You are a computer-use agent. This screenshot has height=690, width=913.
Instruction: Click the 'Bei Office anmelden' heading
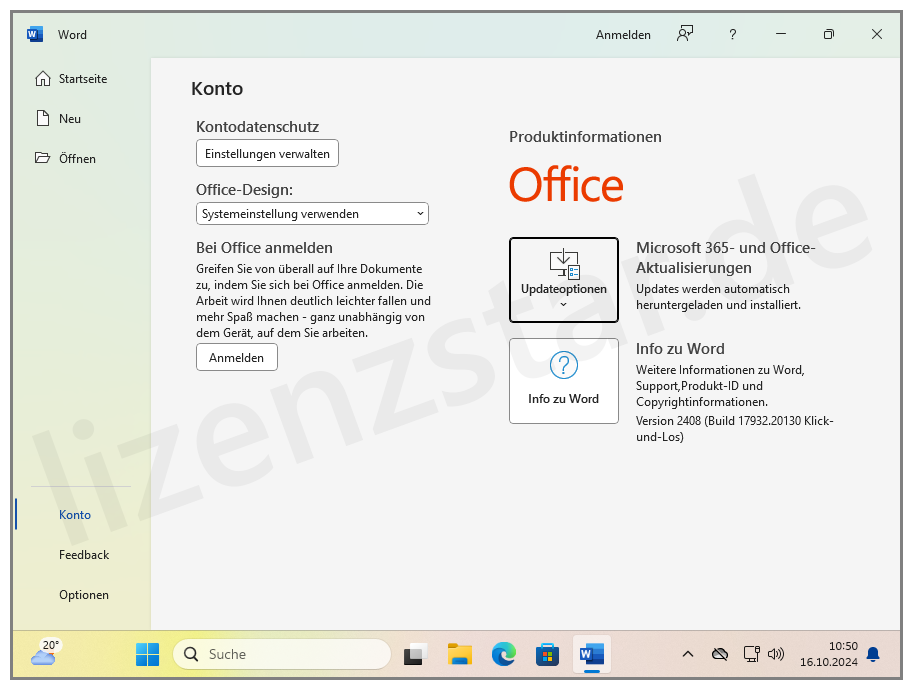pos(264,247)
